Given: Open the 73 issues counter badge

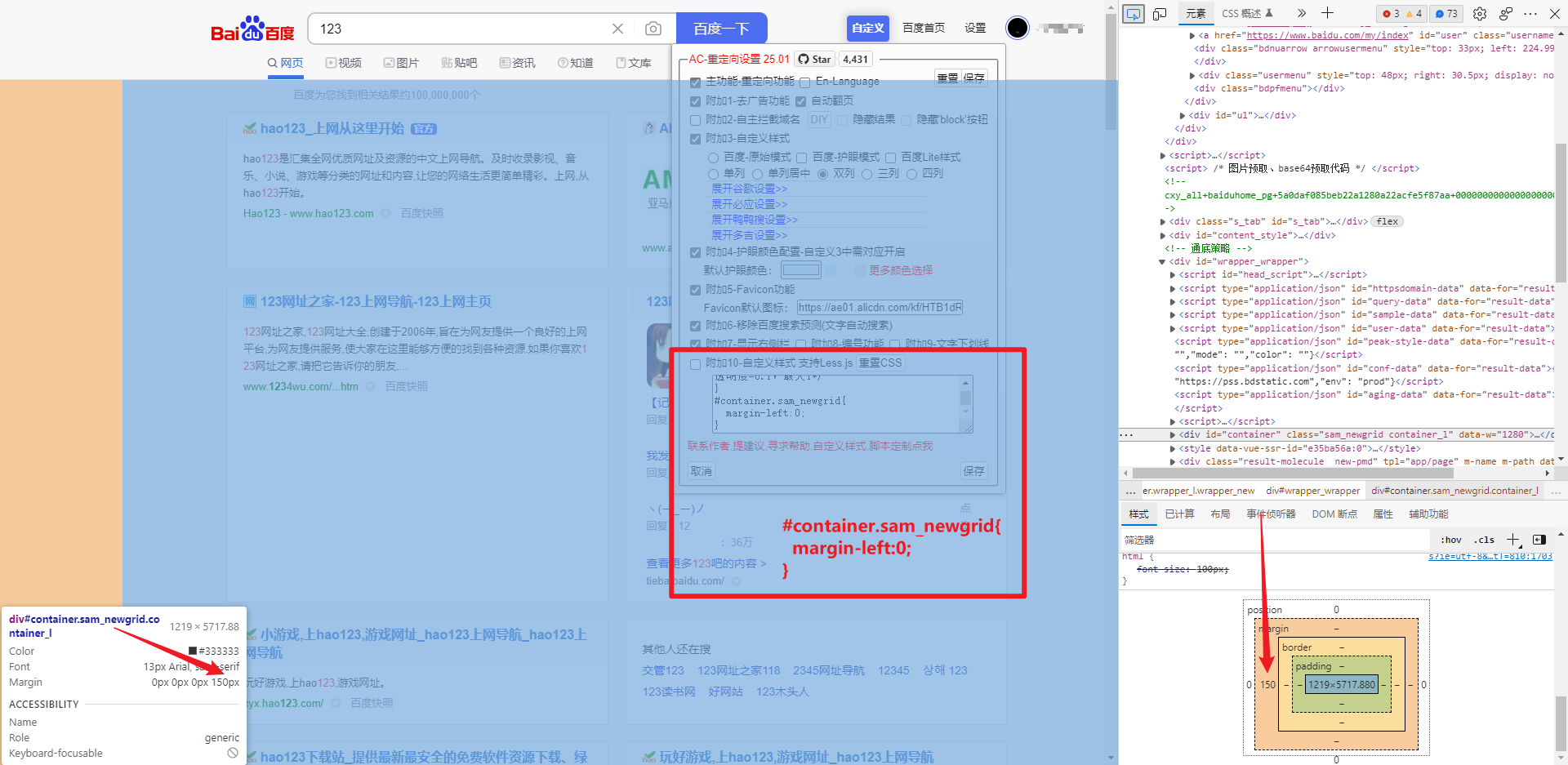Looking at the screenshot, I should pos(1446,13).
